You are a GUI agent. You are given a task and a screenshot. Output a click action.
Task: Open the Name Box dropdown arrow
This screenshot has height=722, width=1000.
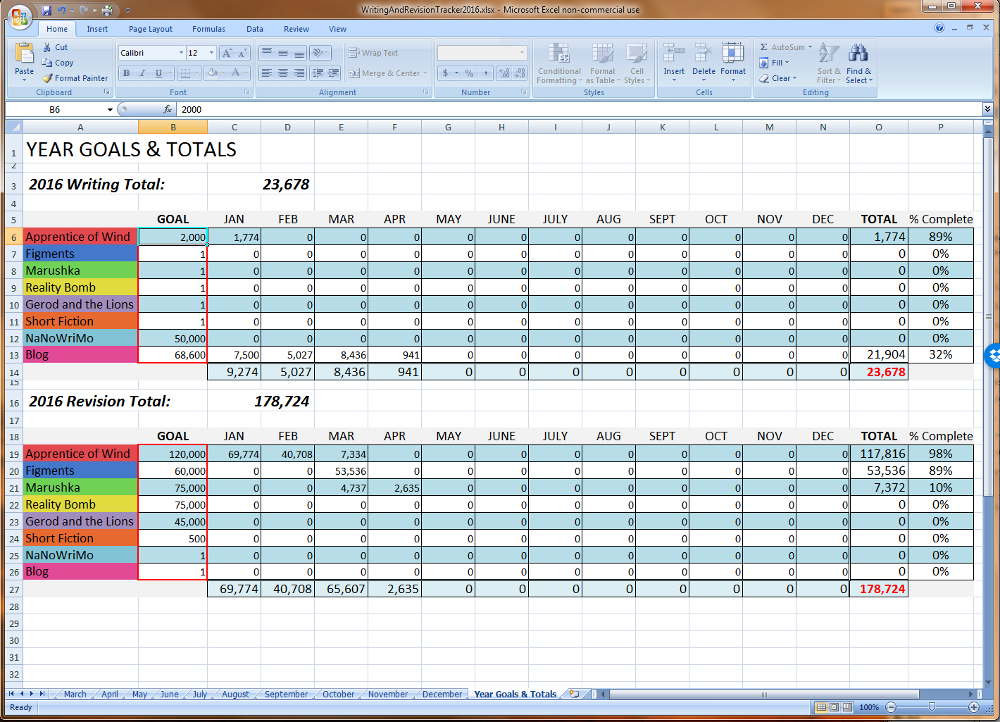(x=110, y=109)
